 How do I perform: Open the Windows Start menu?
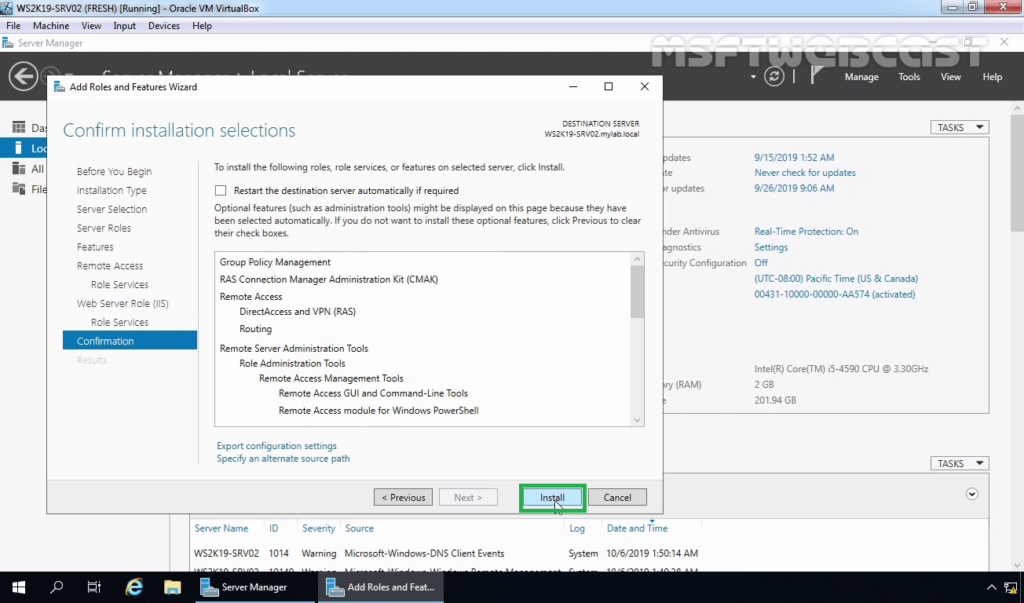tap(19, 587)
